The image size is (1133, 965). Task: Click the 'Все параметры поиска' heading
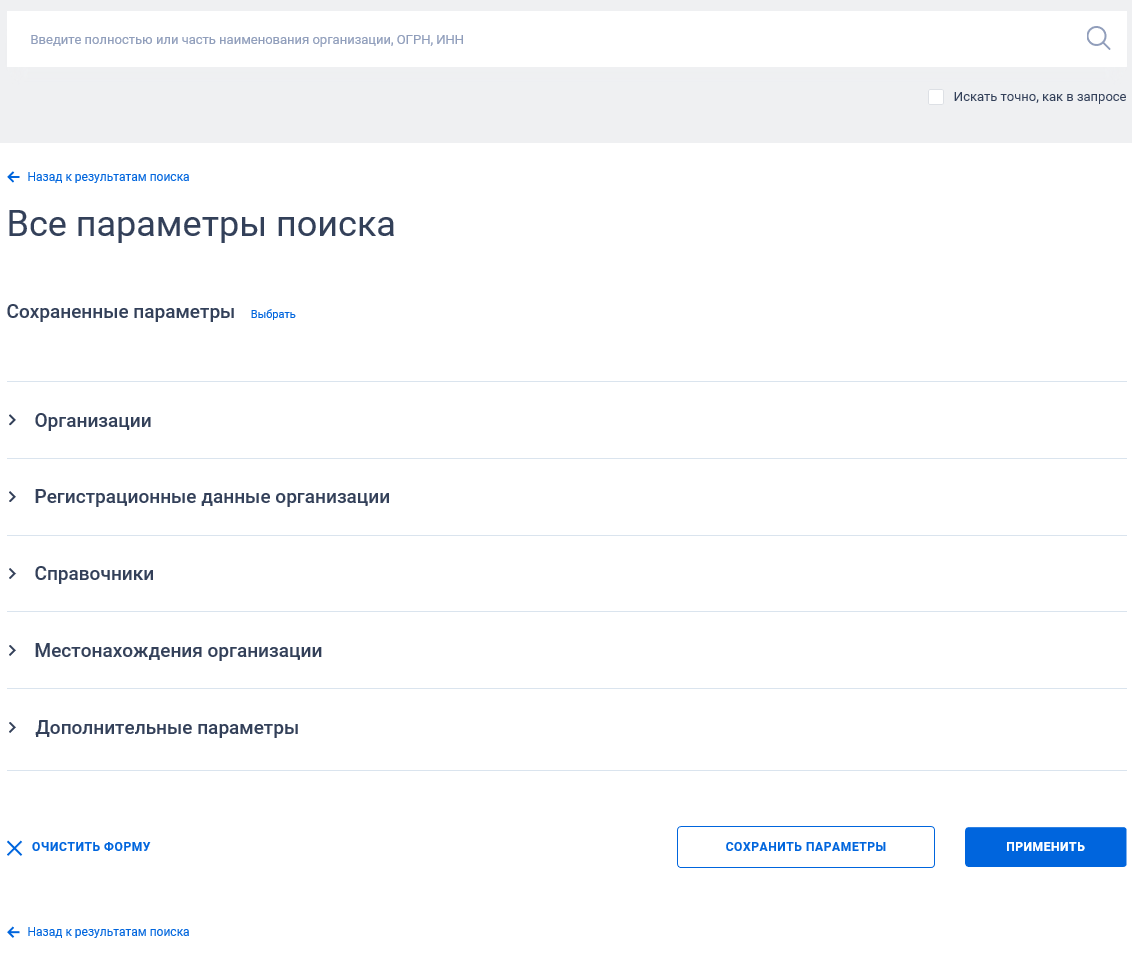click(x=201, y=225)
